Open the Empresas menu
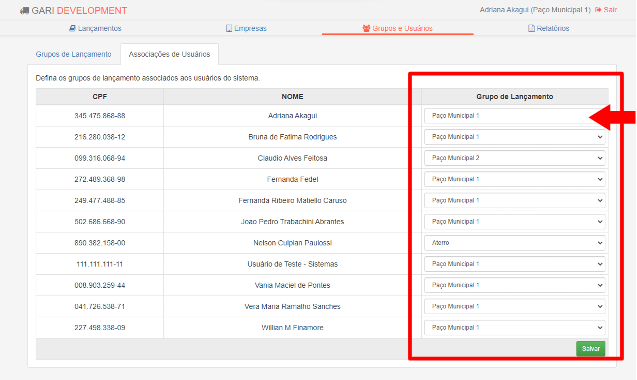Viewport: 637px width, 380px height. point(246,28)
